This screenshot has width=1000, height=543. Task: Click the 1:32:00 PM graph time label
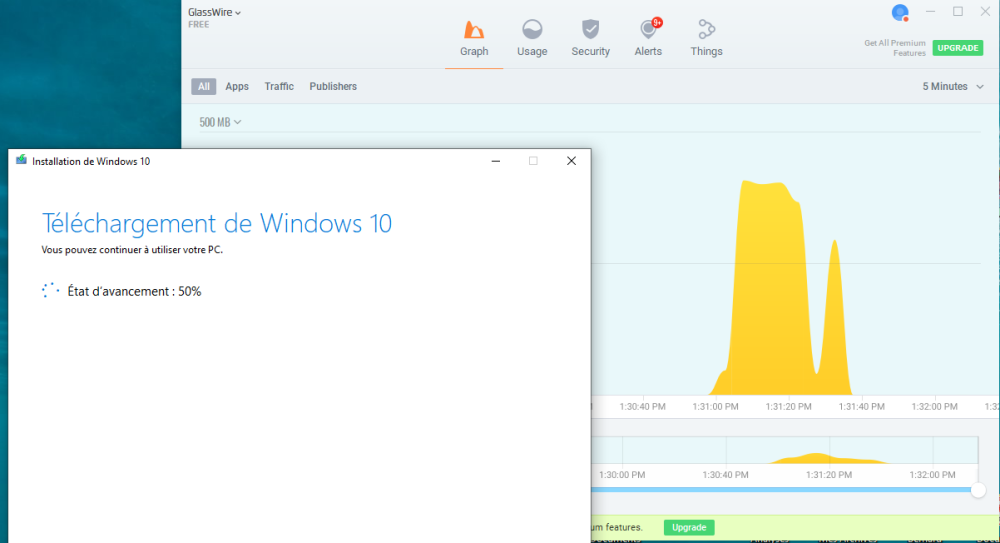(934, 406)
